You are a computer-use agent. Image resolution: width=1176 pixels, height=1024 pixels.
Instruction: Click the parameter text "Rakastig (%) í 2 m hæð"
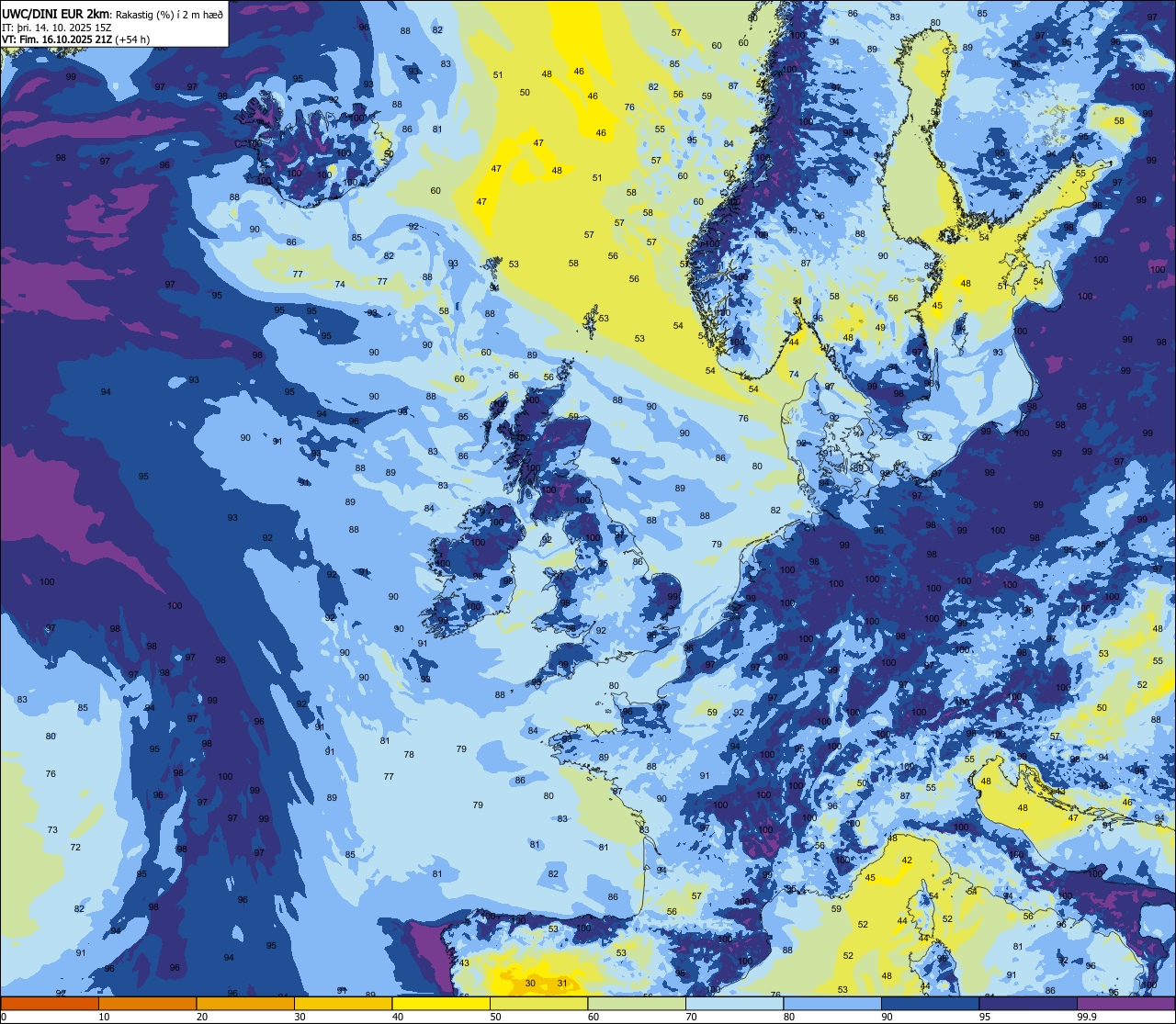(x=169, y=15)
